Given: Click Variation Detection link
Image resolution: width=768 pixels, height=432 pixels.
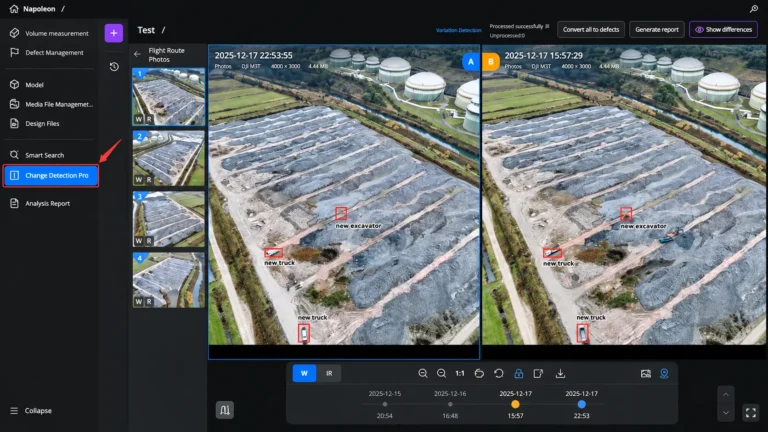Looking at the screenshot, I should pos(458,30).
